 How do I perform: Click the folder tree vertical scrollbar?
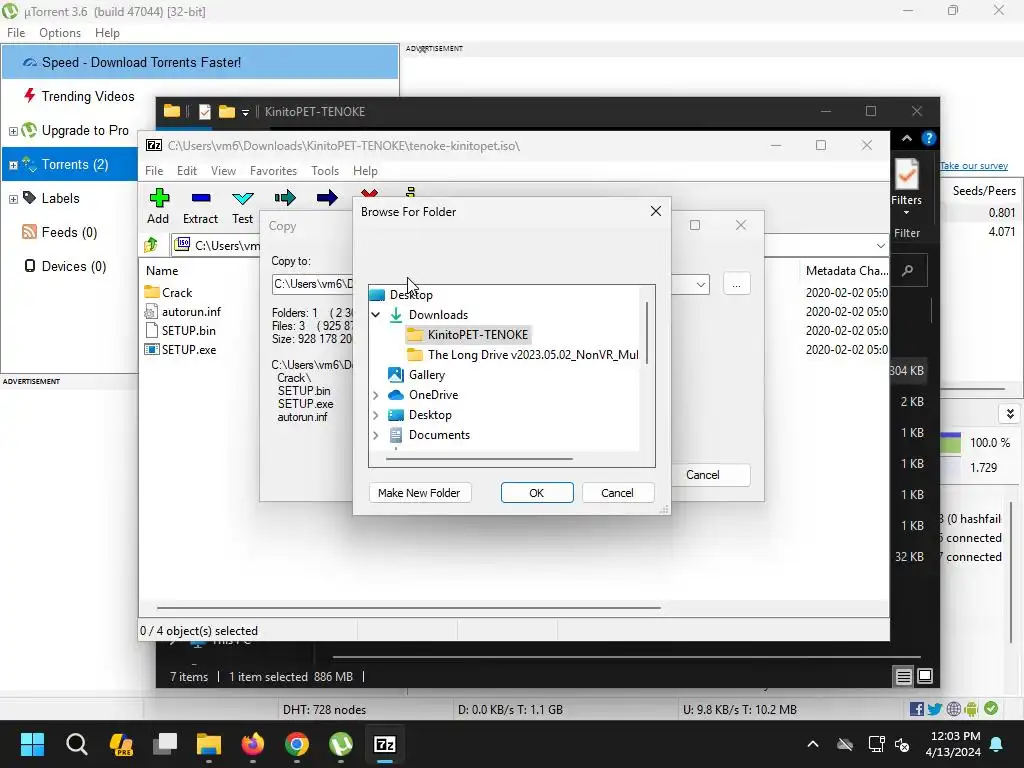click(x=647, y=333)
